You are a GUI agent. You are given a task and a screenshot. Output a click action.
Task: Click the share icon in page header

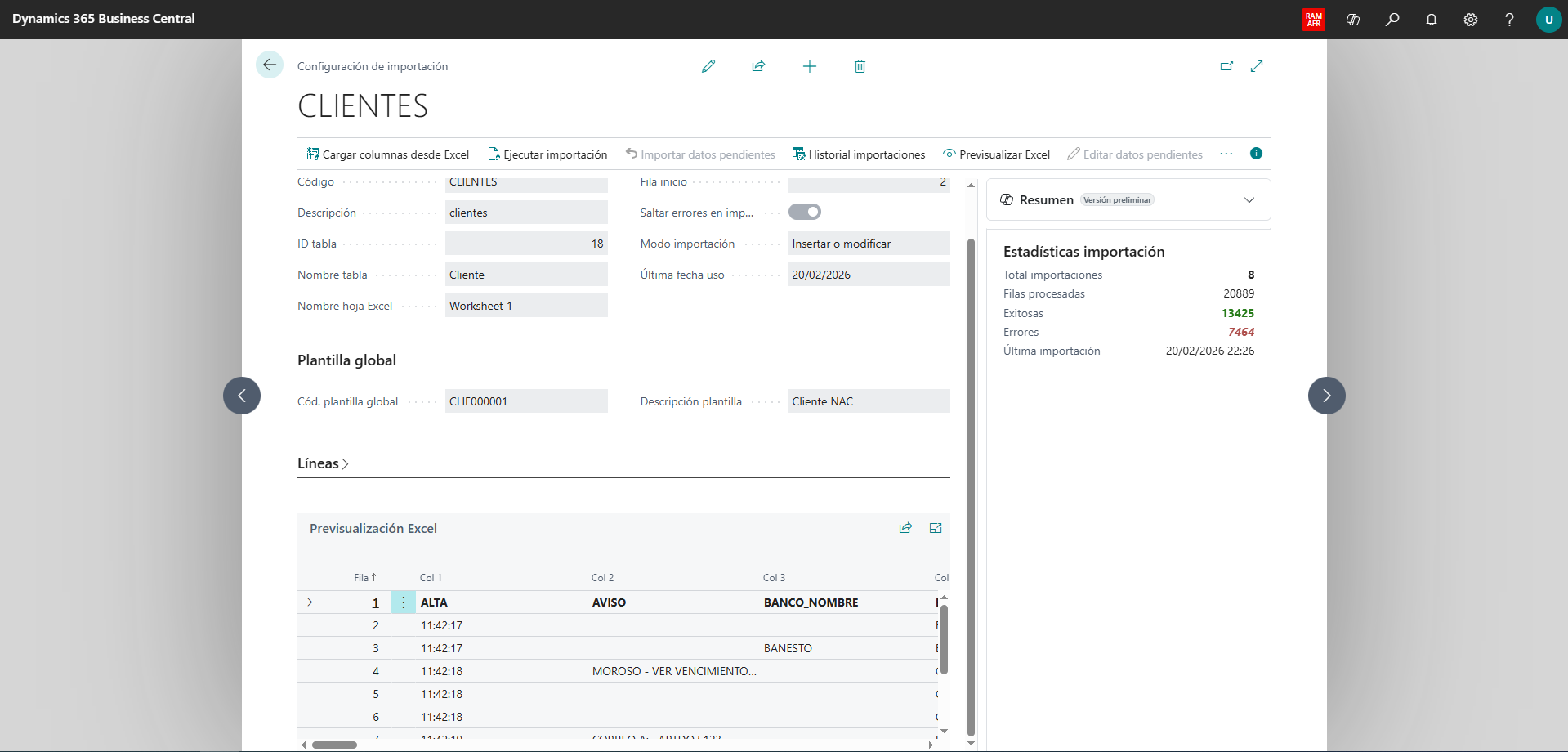tap(758, 66)
